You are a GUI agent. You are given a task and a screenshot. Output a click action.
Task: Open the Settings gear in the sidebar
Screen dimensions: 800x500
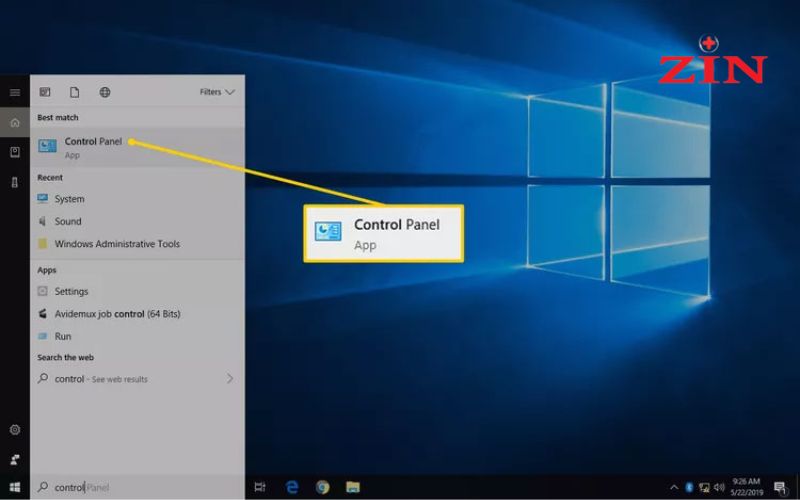pyautogui.click(x=15, y=430)
